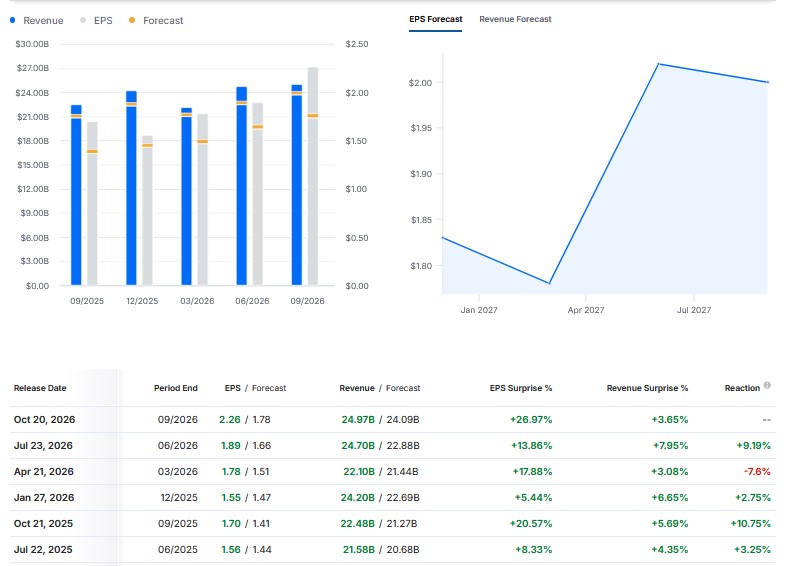Select the Apr 21, 2026 release date
The image size is (791, 566).
tap(44, 472)
